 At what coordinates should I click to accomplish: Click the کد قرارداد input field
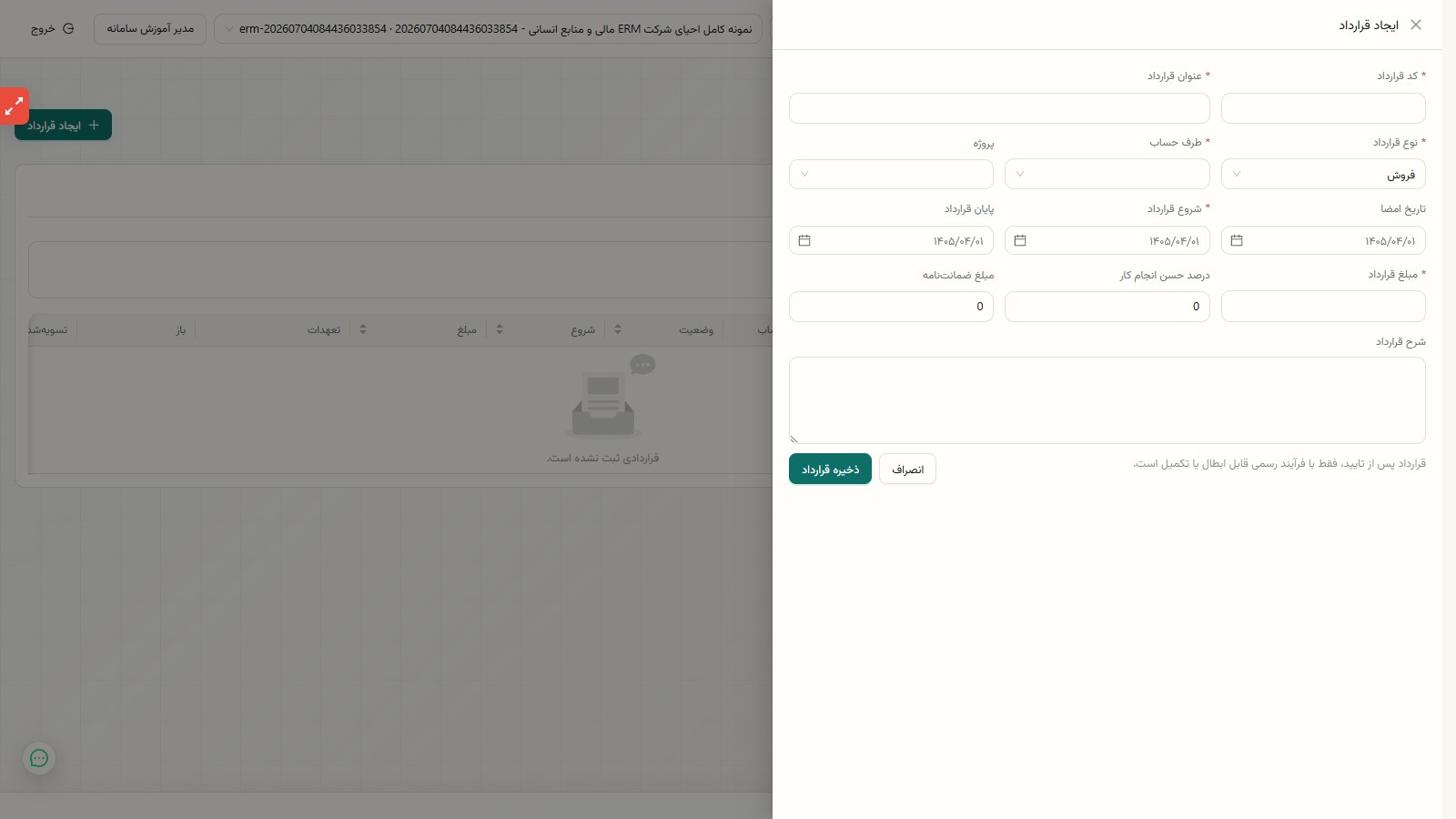tap(1323, 108)
